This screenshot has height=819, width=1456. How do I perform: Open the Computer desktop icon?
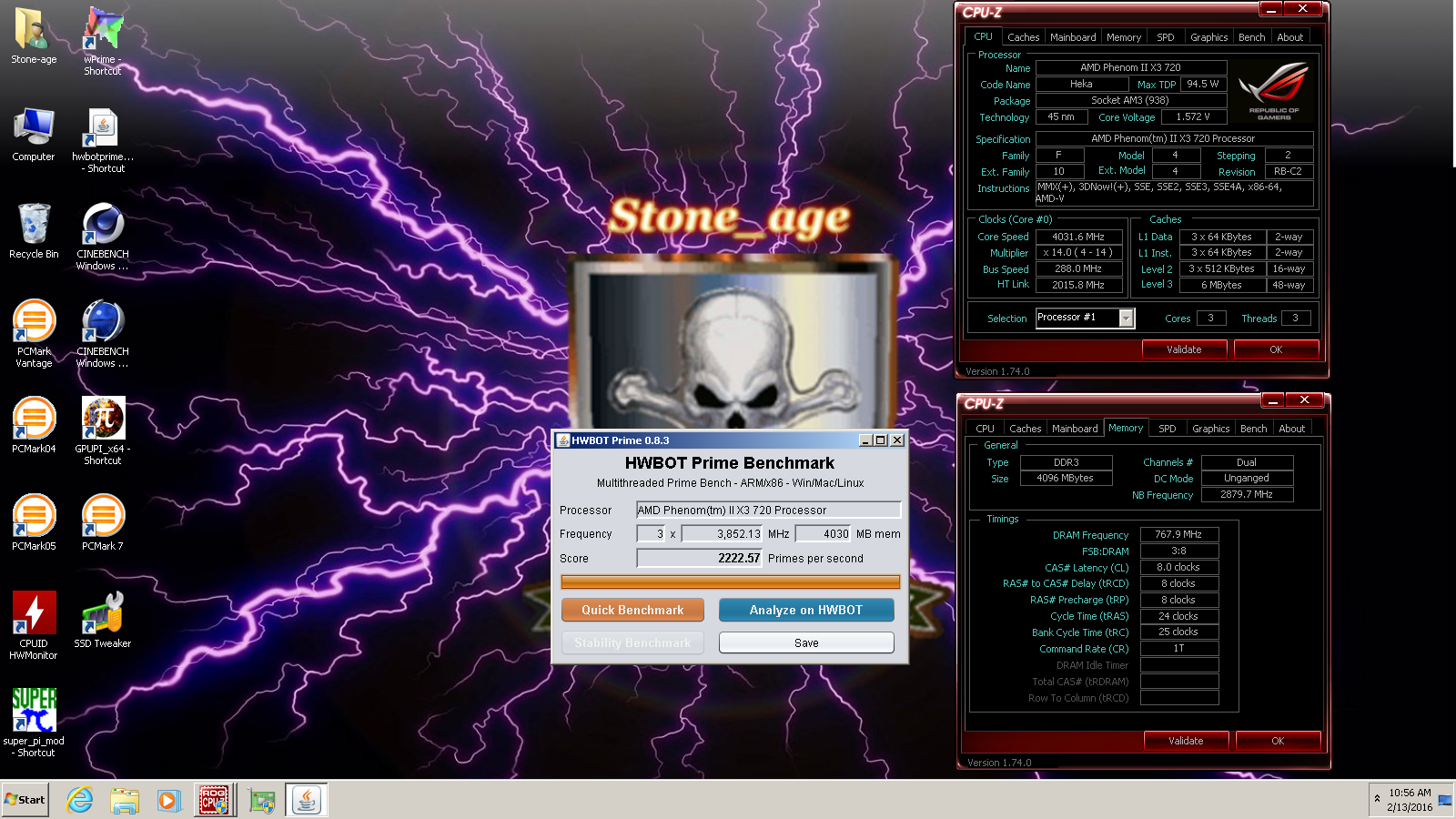(x=34, y=135)
